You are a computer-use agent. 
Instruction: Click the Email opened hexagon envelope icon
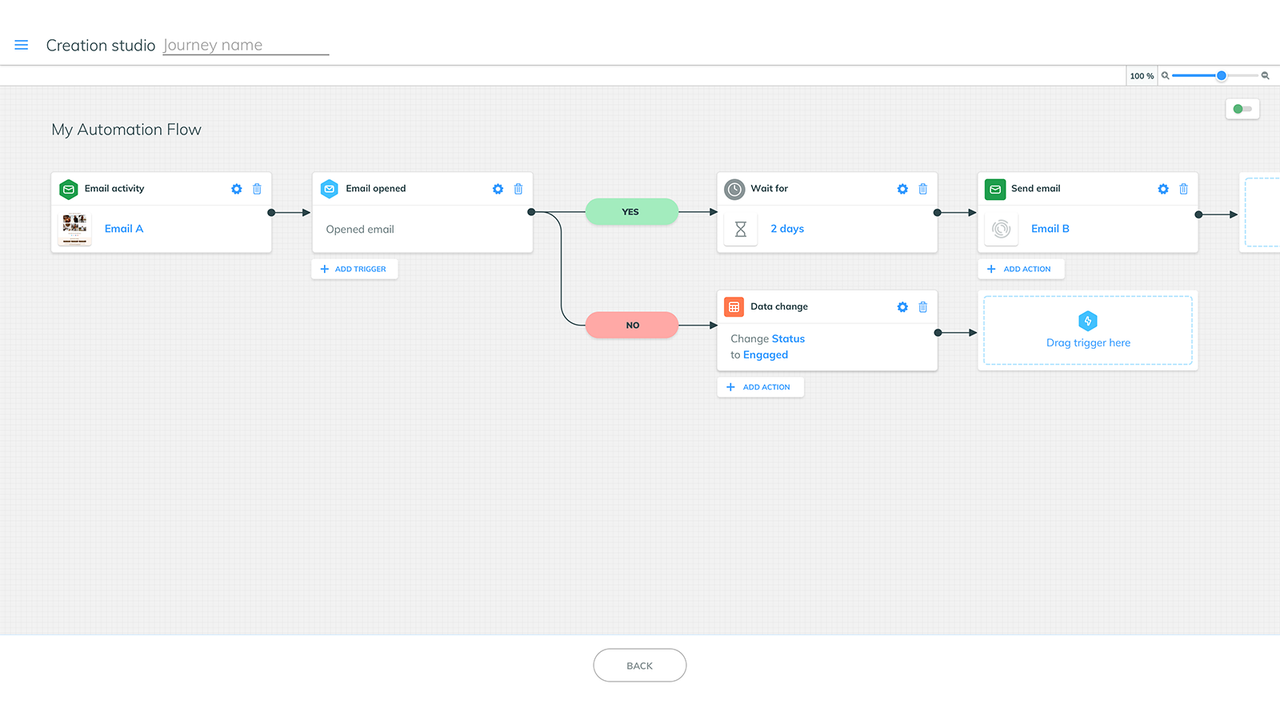pyautogui.click(x=329, y=188)
